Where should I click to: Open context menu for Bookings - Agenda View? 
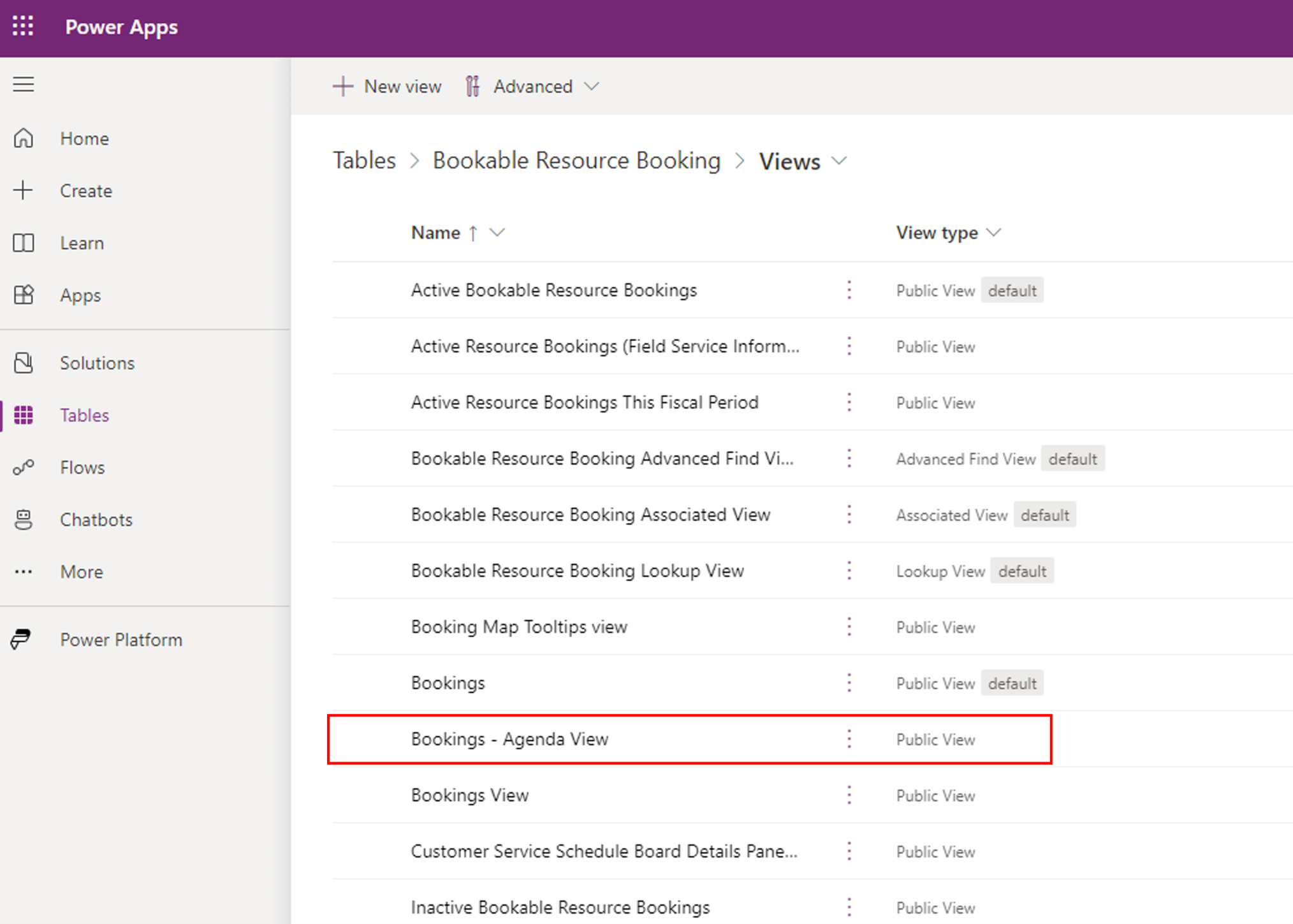point(849,739)
